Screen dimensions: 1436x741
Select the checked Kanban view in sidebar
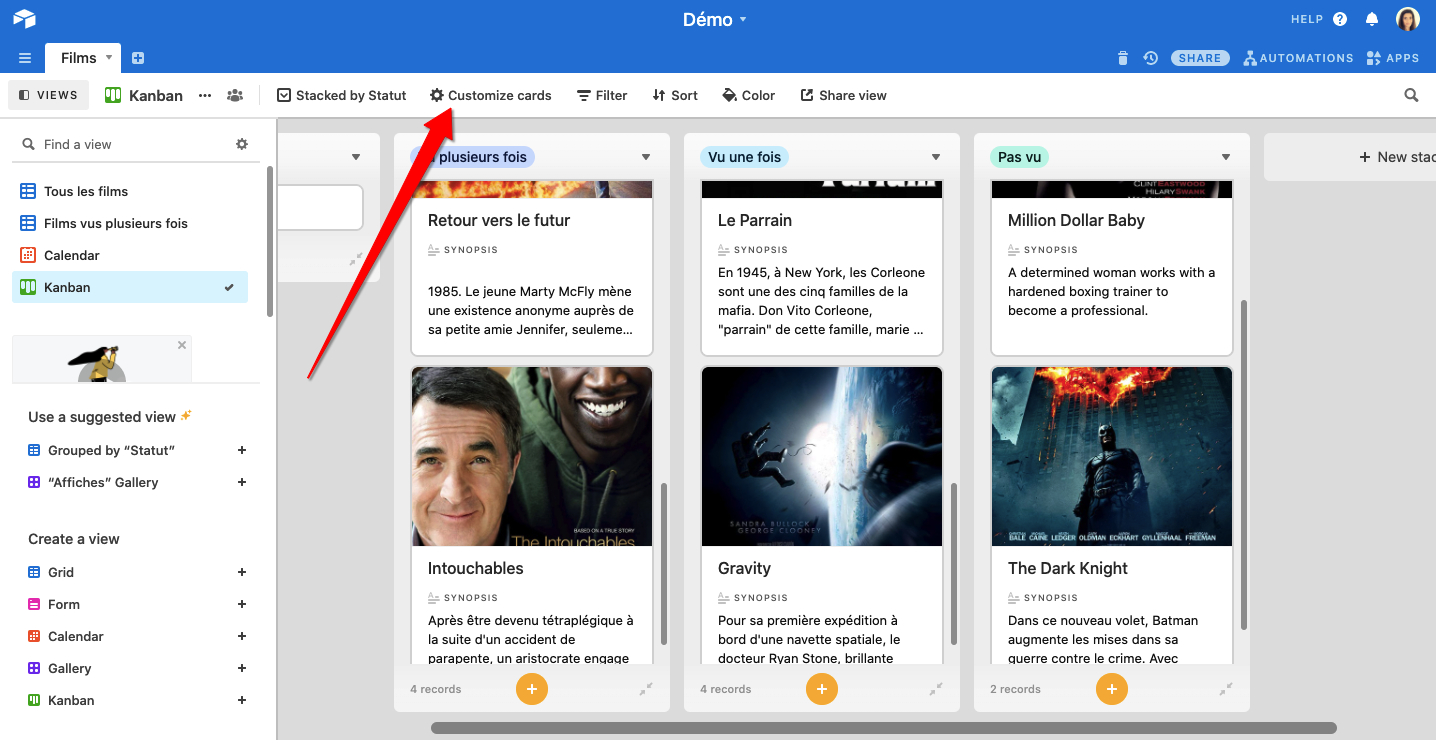(130, 287)
